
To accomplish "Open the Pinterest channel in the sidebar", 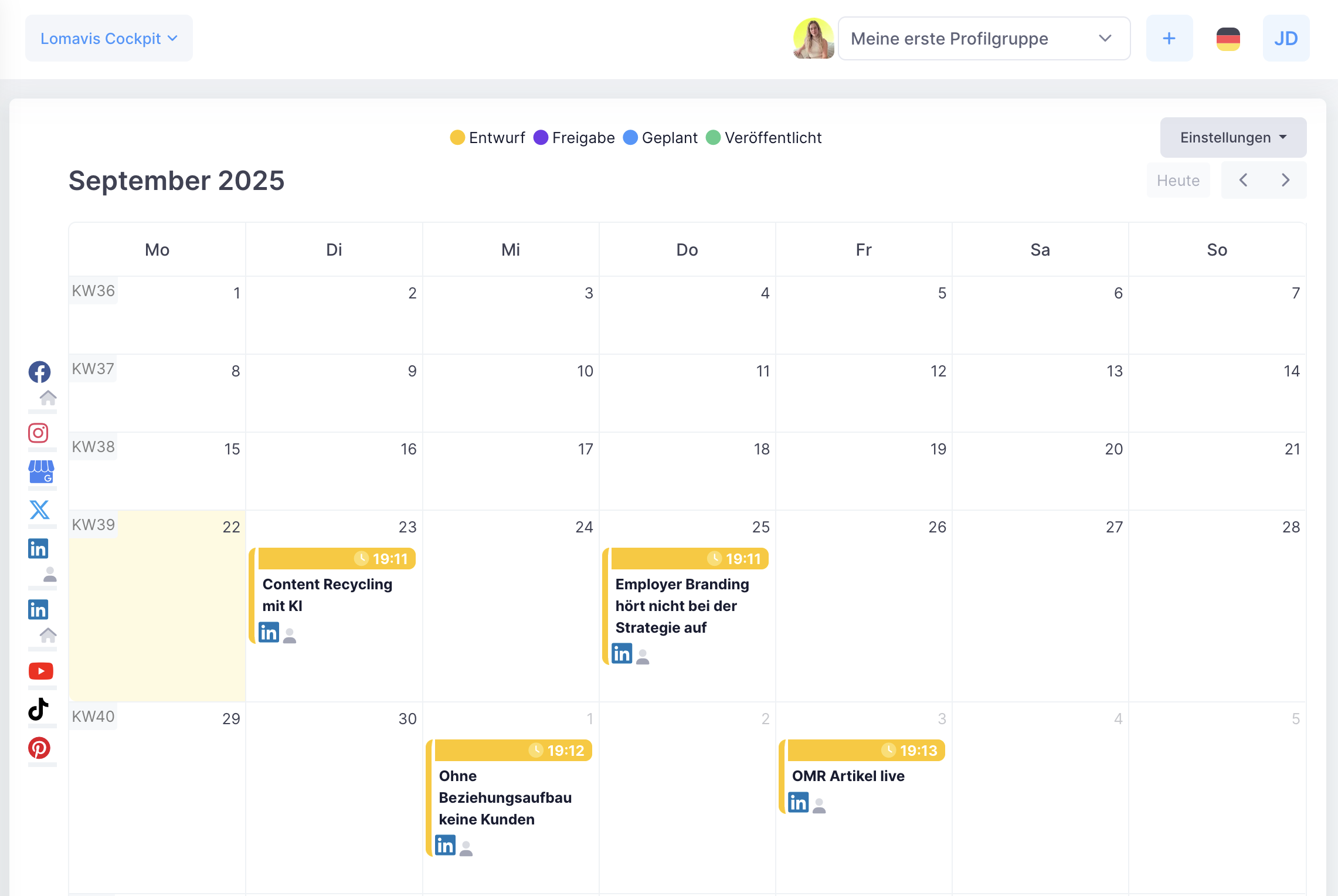I will (x=40, y=748).
